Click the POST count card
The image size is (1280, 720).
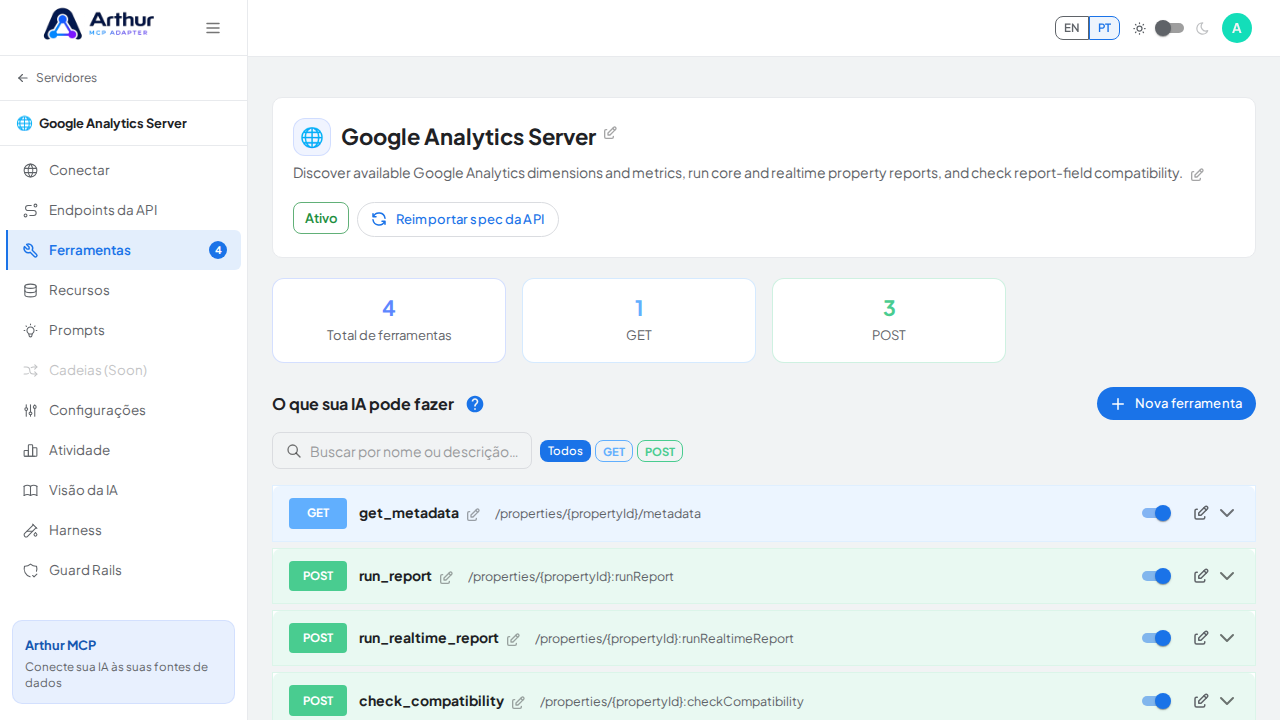[x=889, y=320]
